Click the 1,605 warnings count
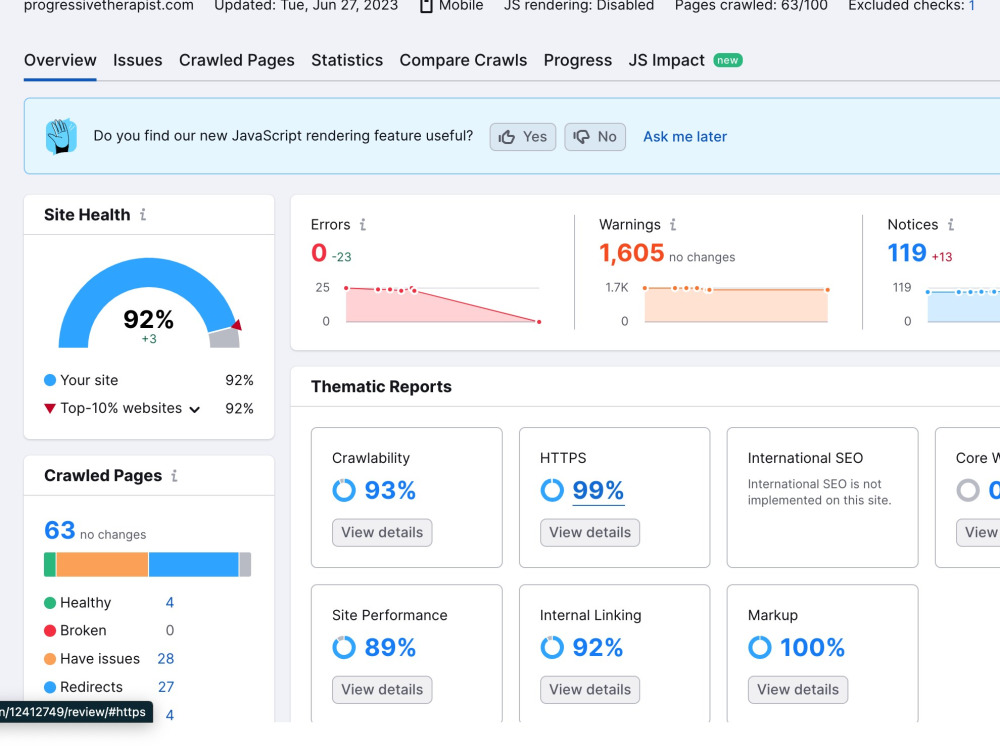1000x750 pixels. point(631,253)
